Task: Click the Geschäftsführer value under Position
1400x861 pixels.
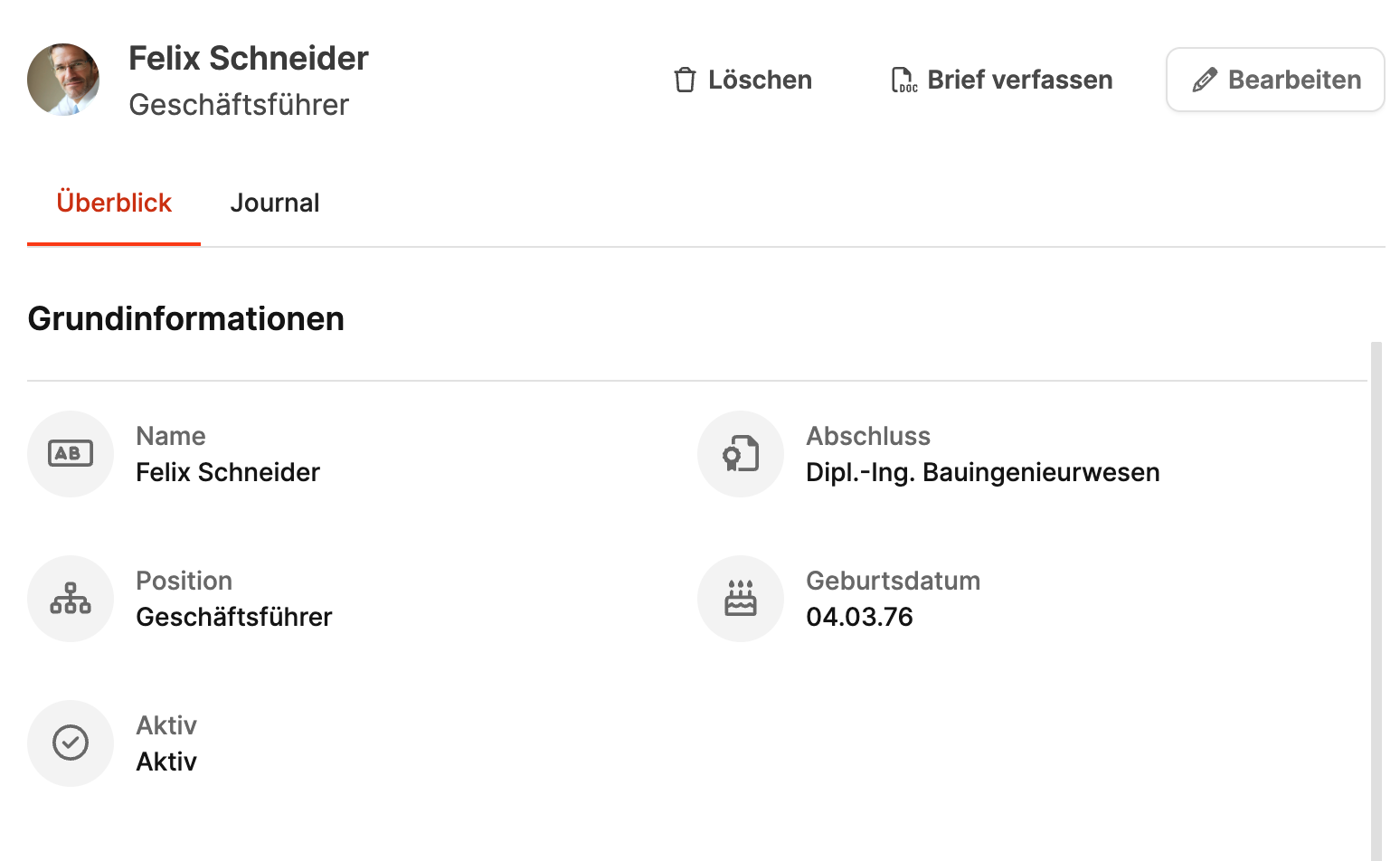Action: 234,617
